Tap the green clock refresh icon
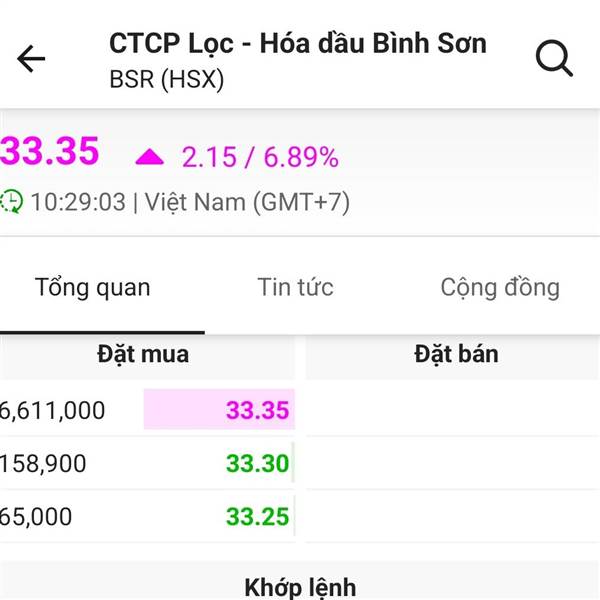 [x=12, y=202]
